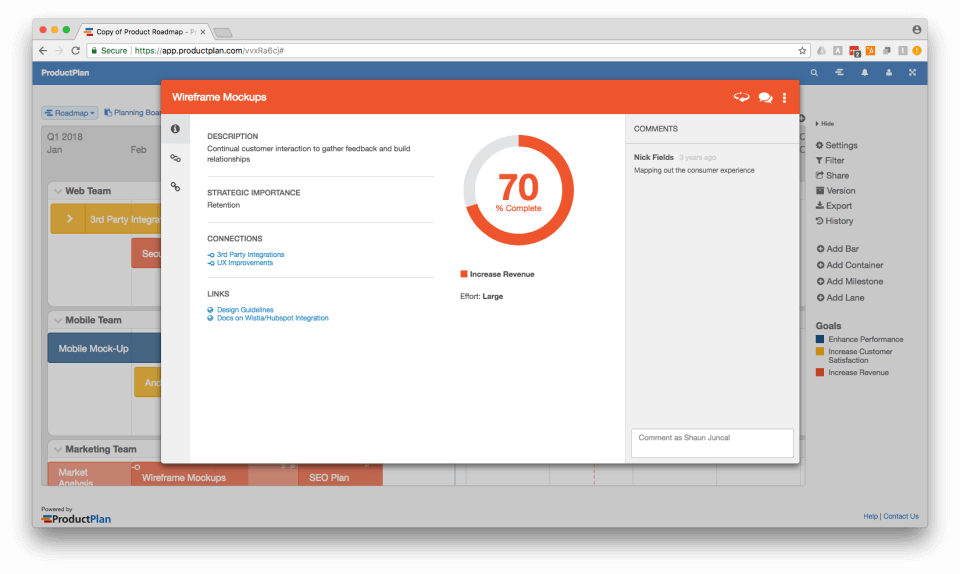Bookmark this page with star icon

tap(802, 50)
